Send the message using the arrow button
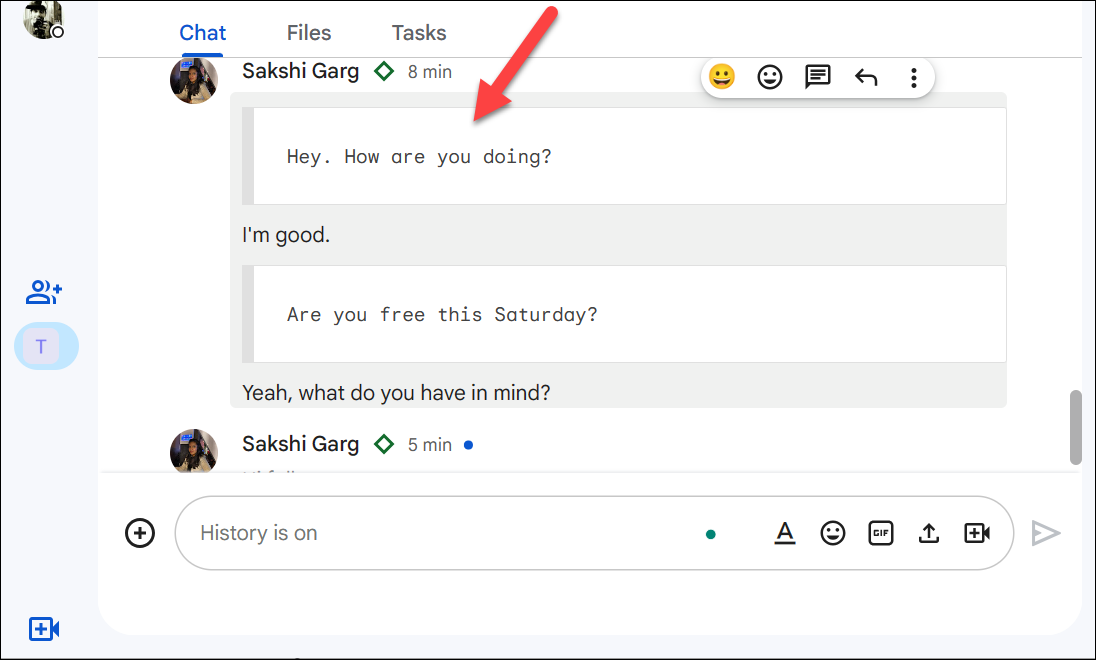Viewport: 1096px width, 660px height. click(1046, 533)
